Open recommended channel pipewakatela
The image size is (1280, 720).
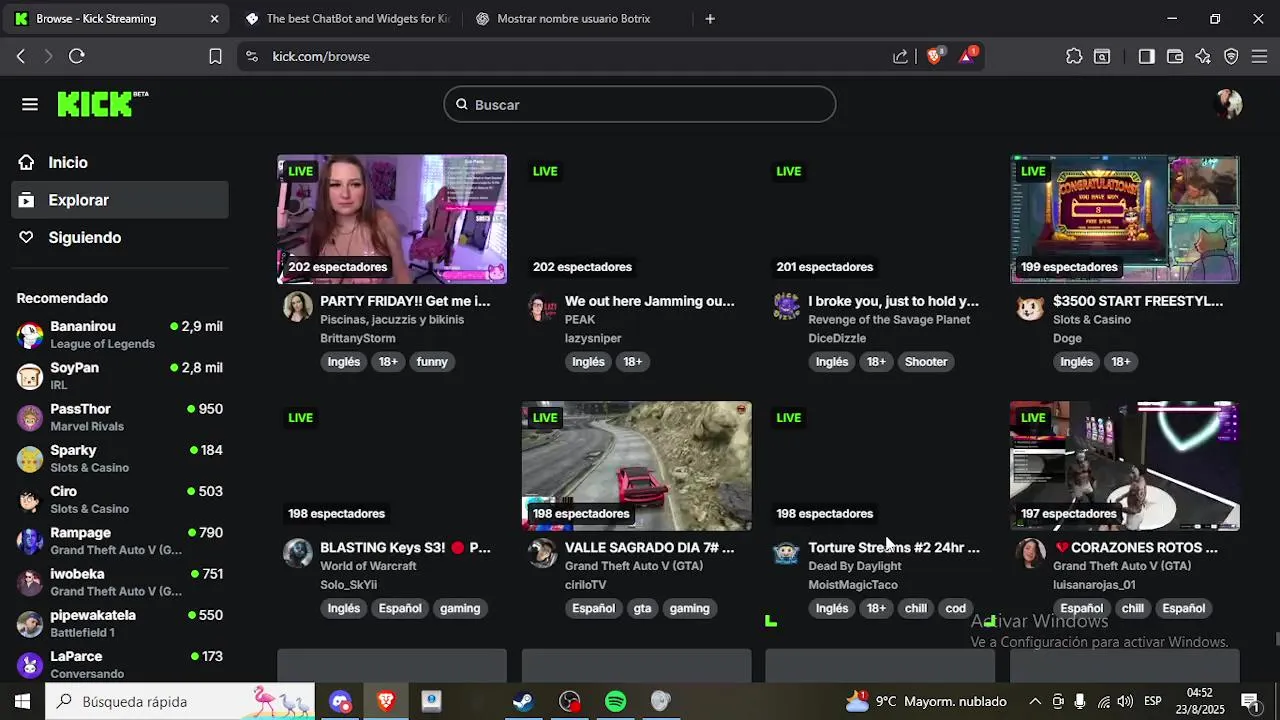pyautogui.click(x=120, y=623)
